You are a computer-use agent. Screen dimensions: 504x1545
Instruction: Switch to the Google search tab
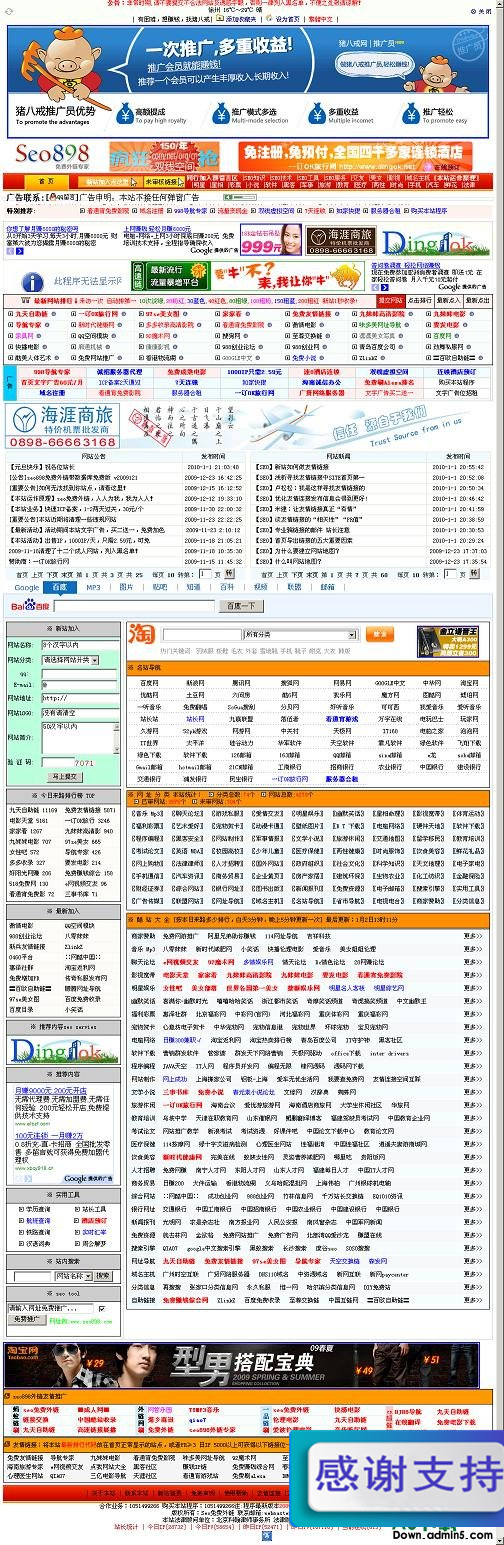point(27,587)
